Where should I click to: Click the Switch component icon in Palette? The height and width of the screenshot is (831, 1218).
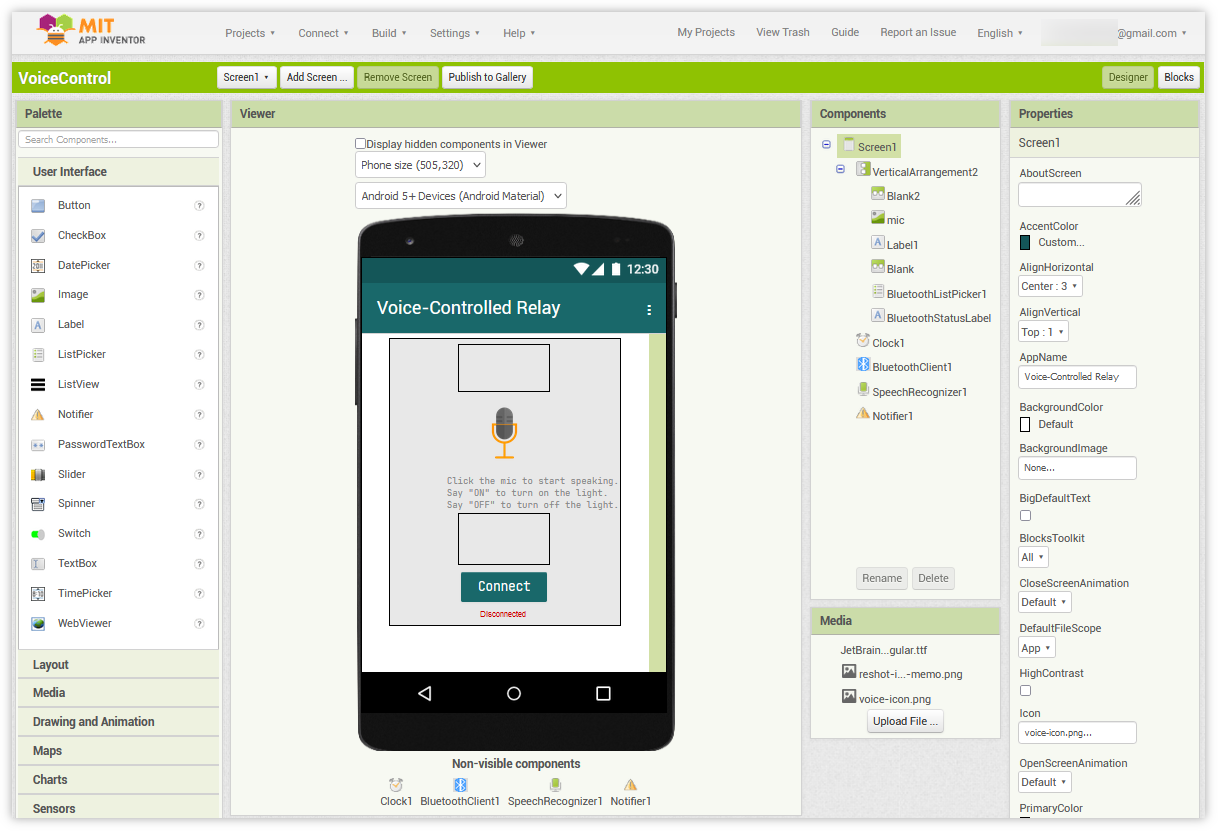[38, 534]
